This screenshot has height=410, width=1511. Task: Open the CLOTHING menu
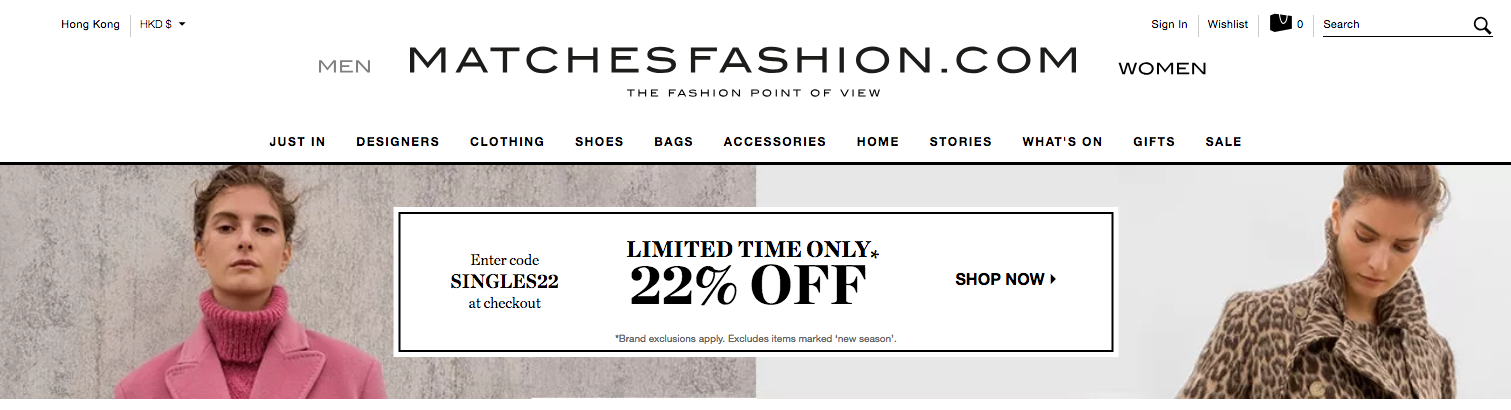[507, 141]
